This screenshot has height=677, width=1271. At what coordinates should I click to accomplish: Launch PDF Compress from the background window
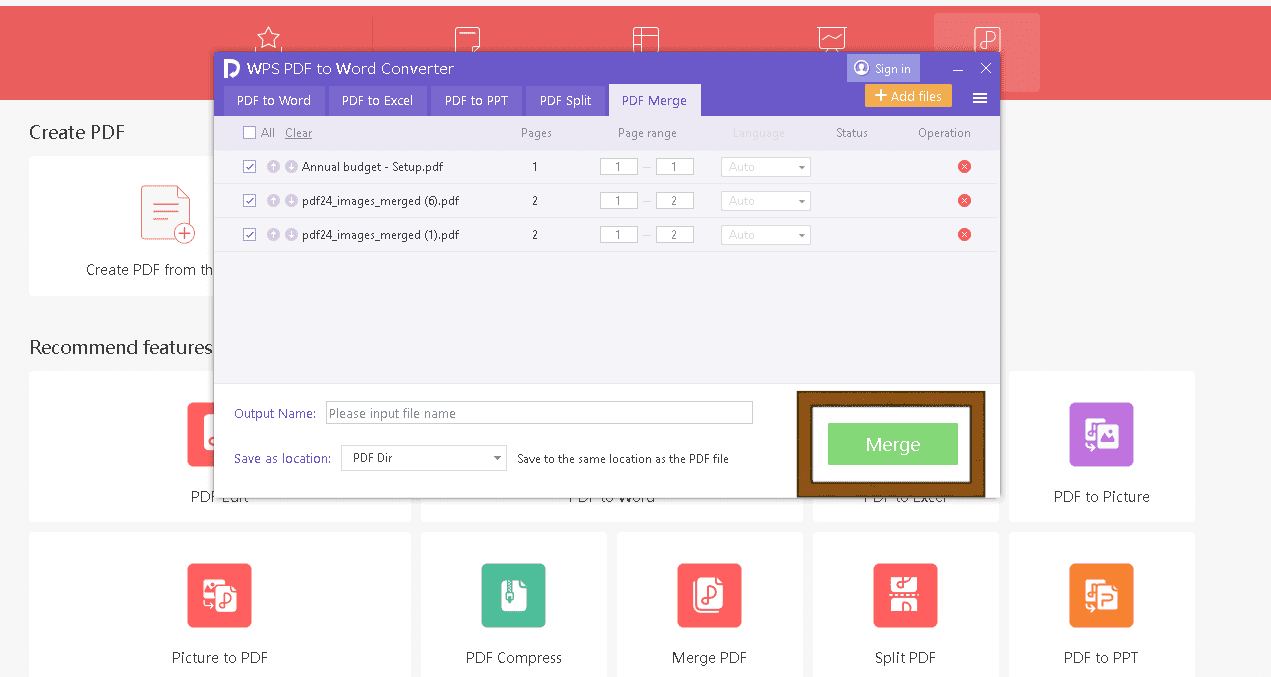point(513,595)
